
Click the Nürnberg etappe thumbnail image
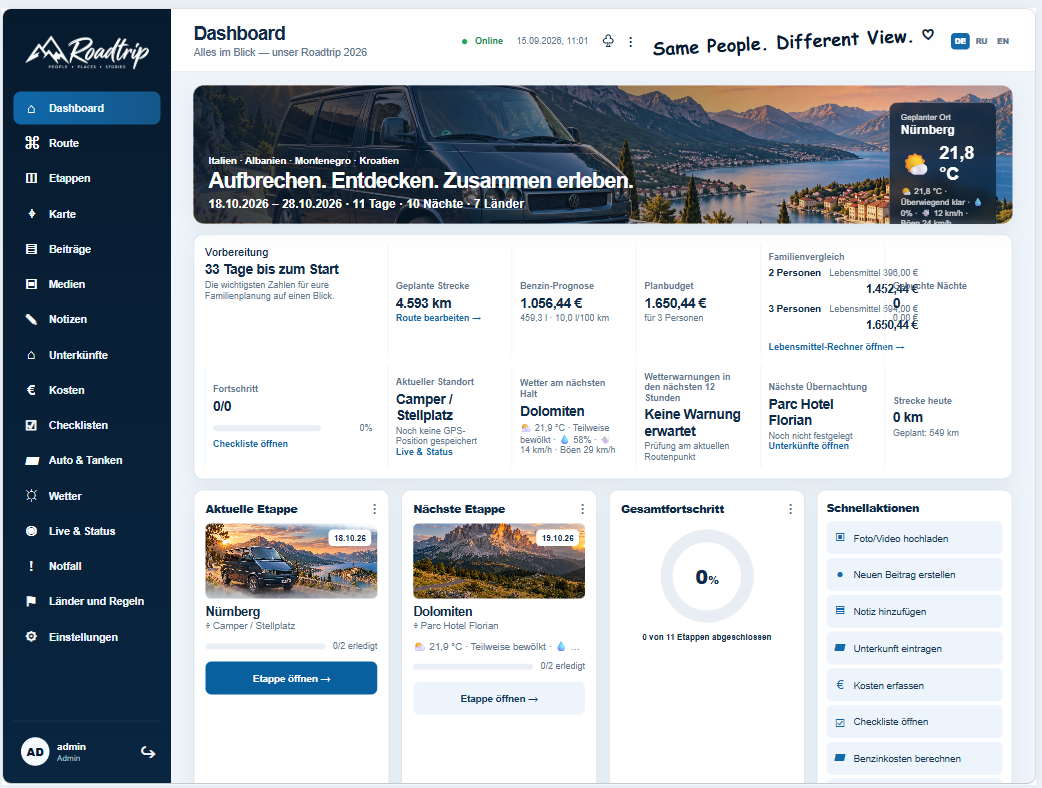pos(291,561)
